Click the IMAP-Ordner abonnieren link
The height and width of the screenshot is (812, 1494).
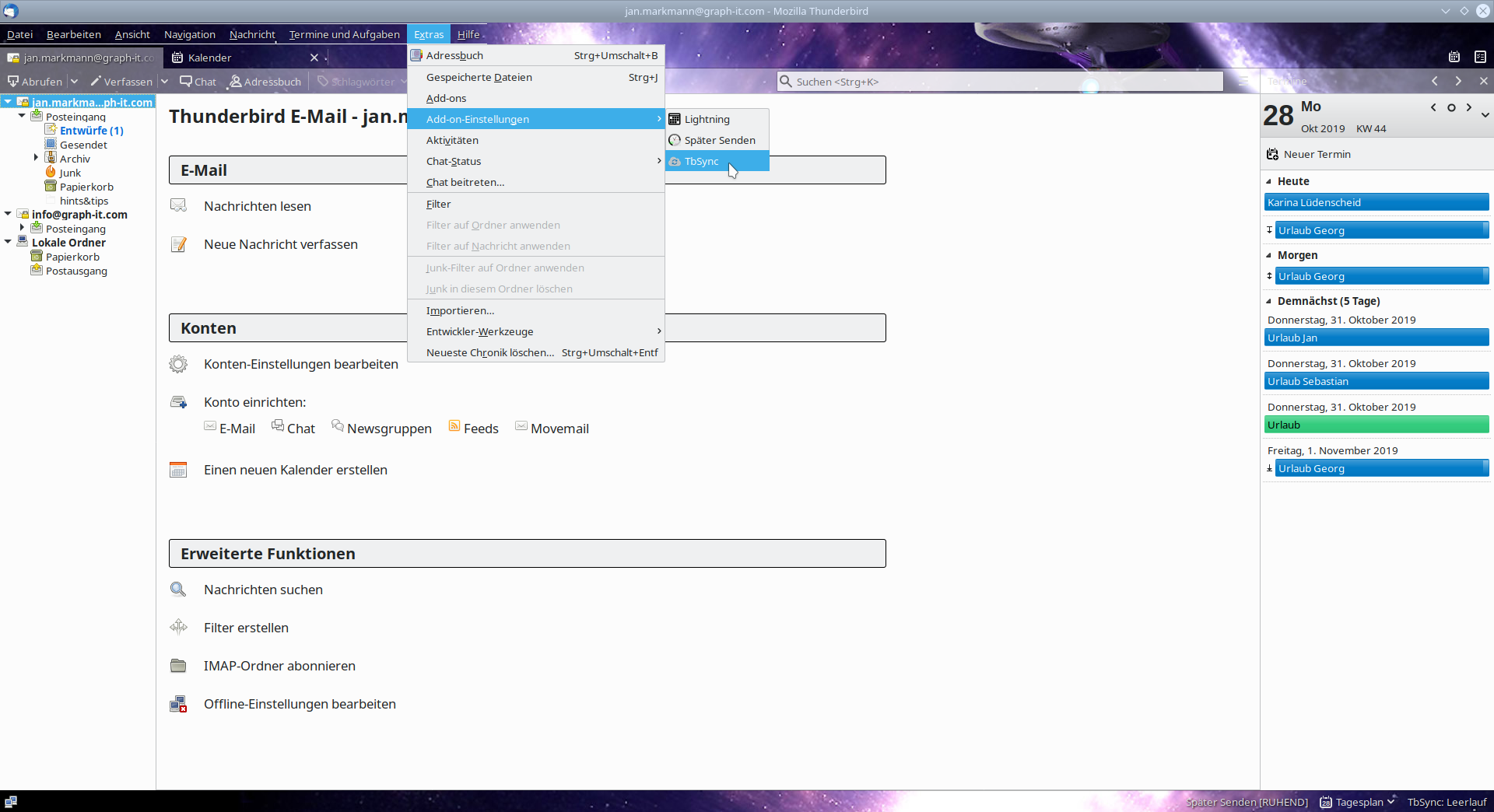[279, 666]
